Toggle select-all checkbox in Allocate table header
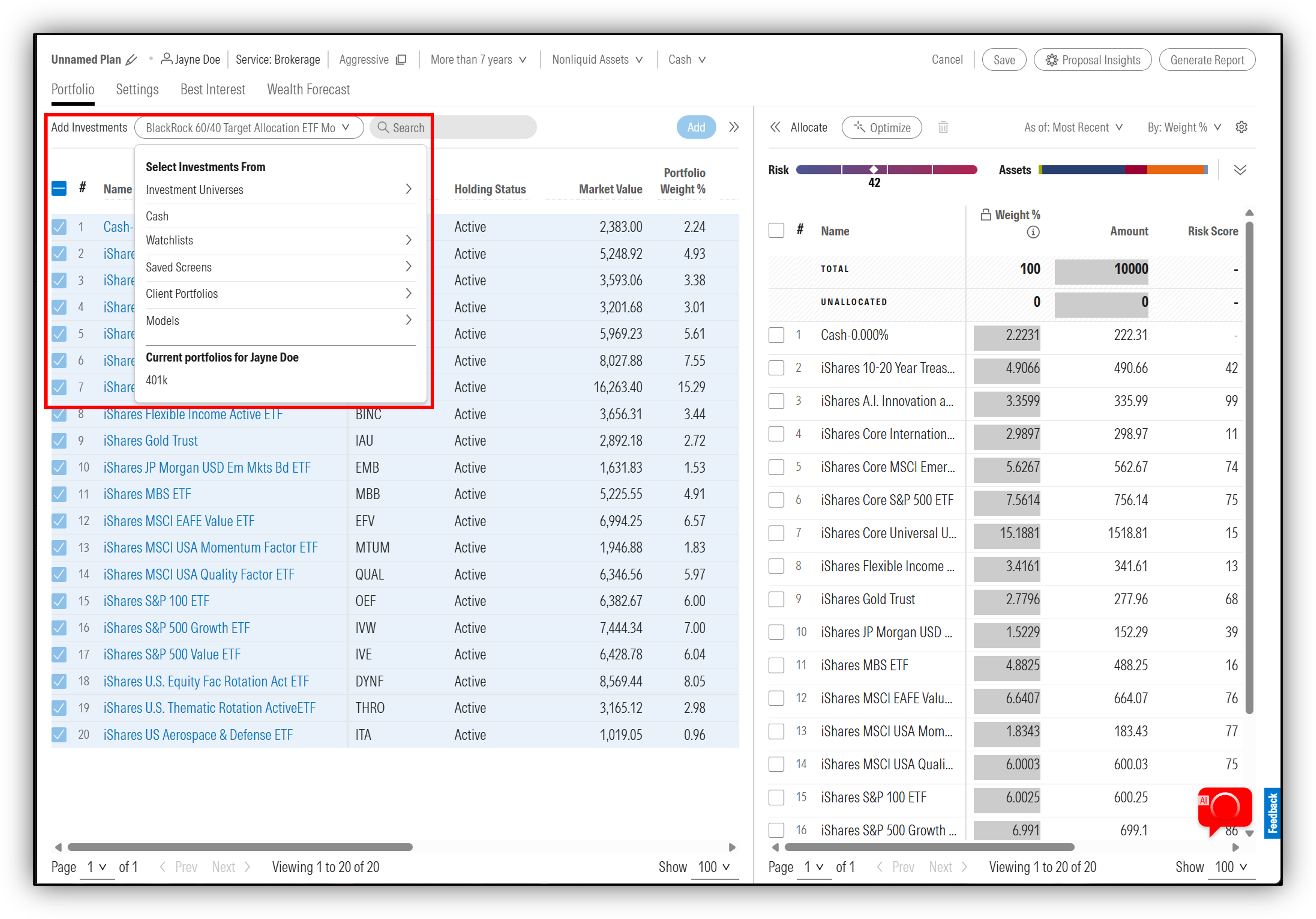Image resolution: width=1316 pixels, height=919 pixels. click(x=776, y=231)
